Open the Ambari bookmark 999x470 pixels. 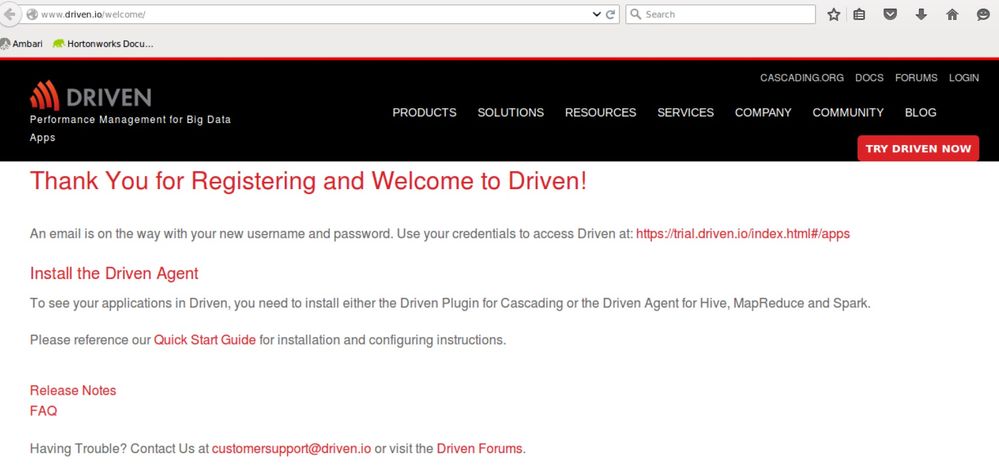22,44
